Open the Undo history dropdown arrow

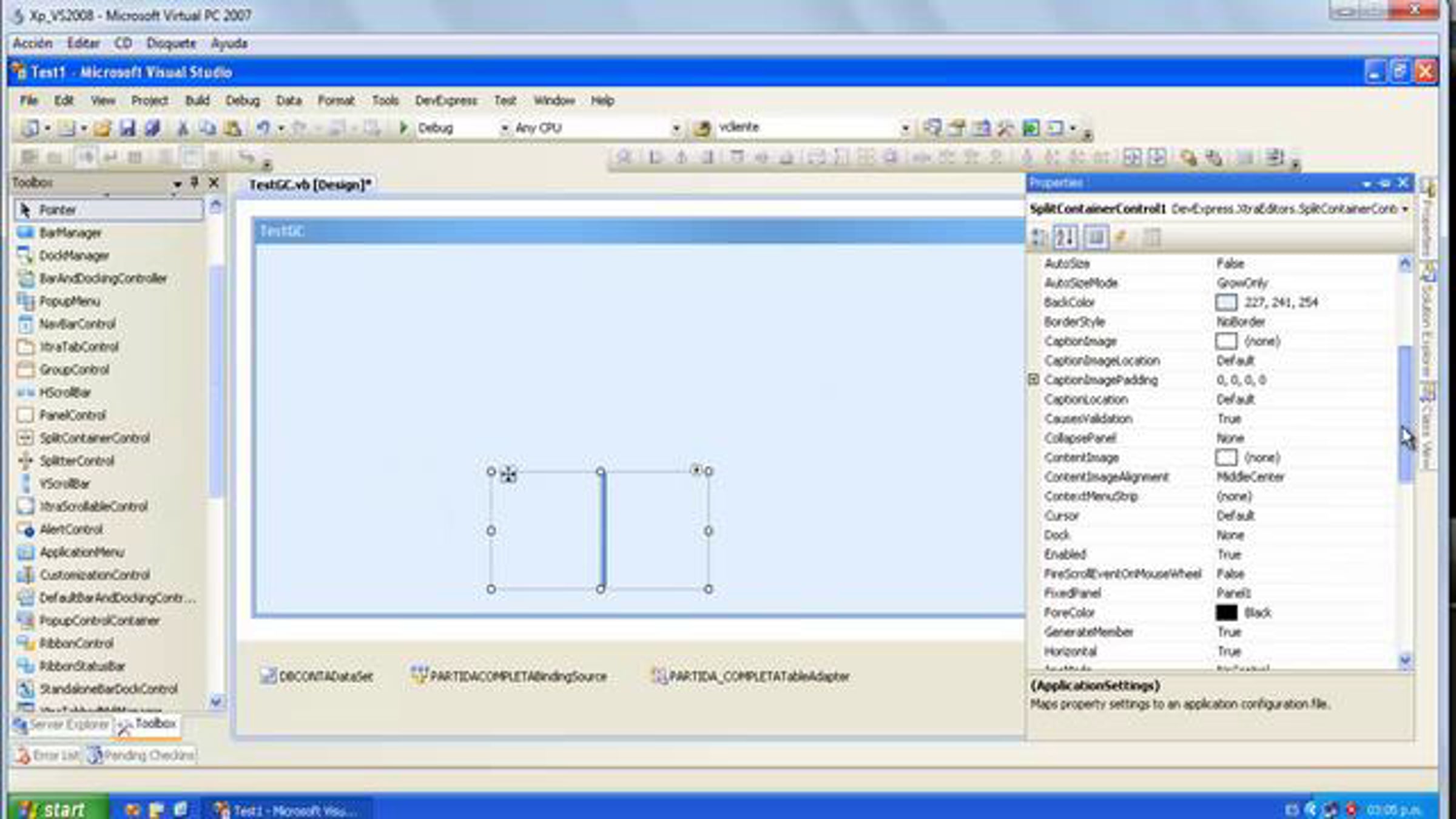pos(281,129)
